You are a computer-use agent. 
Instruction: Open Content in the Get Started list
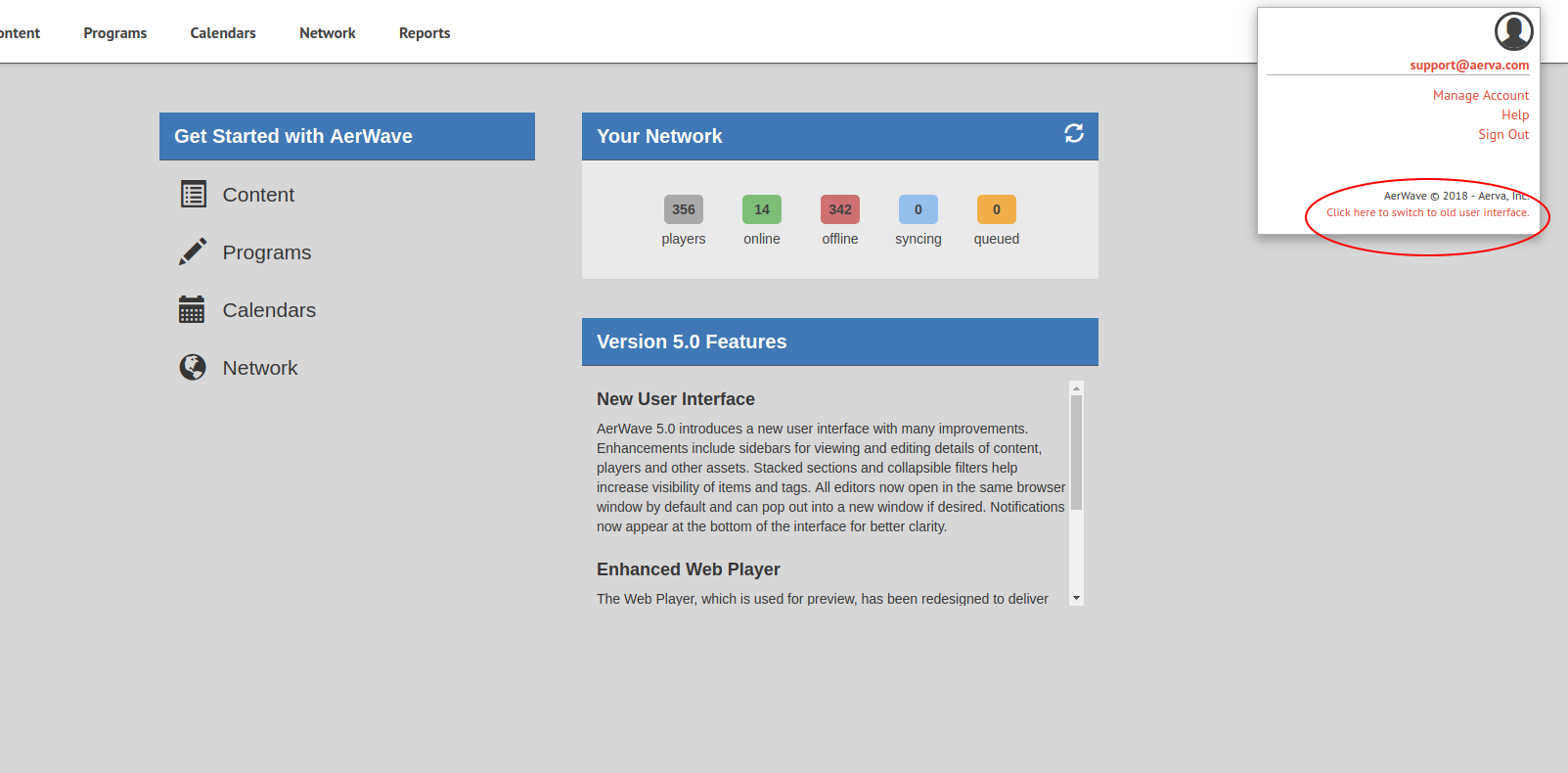(258, 195)
